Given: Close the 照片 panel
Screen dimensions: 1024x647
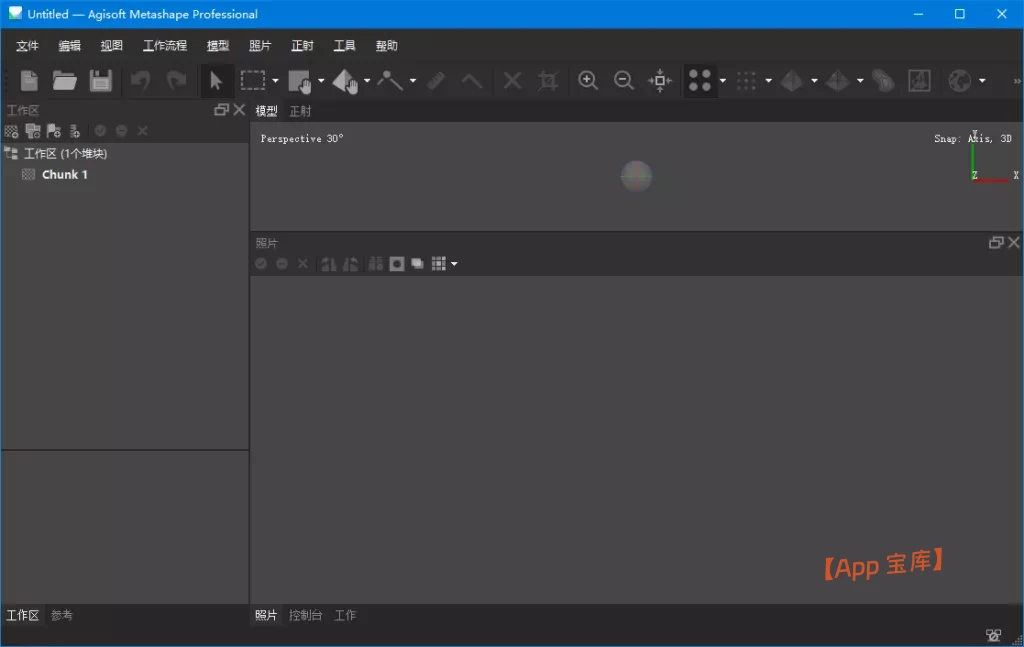Looking at the screenshot, I should click(1014, 243).
